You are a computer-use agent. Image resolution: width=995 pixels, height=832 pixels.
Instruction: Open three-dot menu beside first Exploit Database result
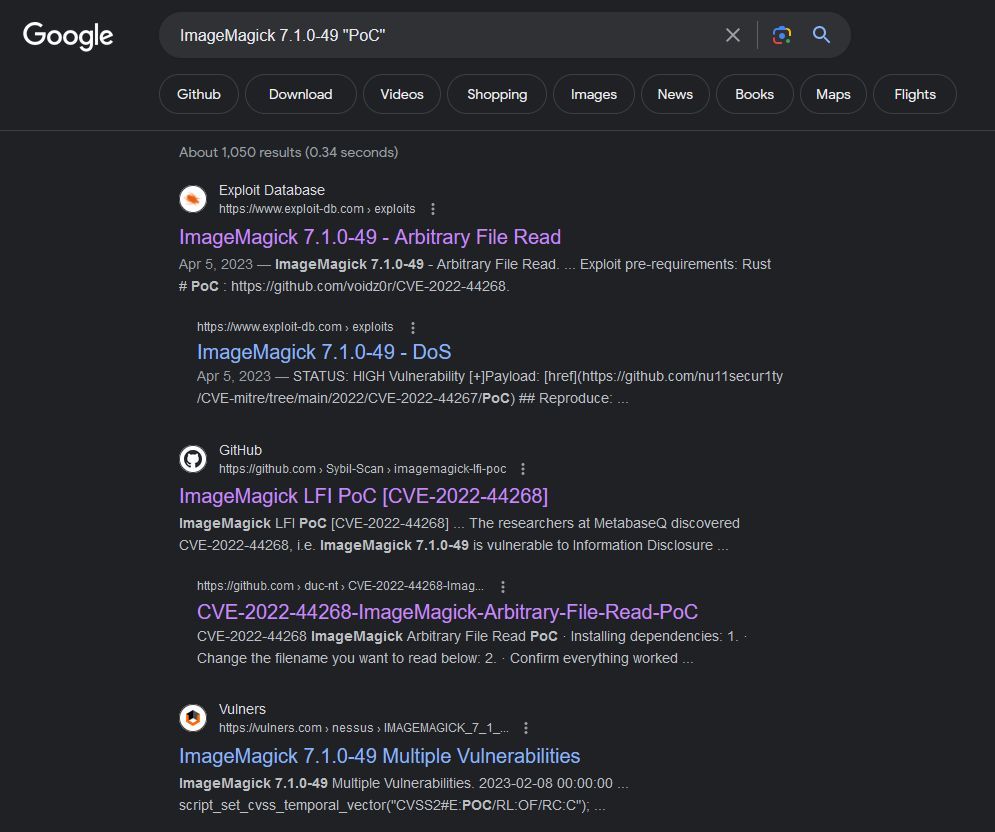(433, 209)
